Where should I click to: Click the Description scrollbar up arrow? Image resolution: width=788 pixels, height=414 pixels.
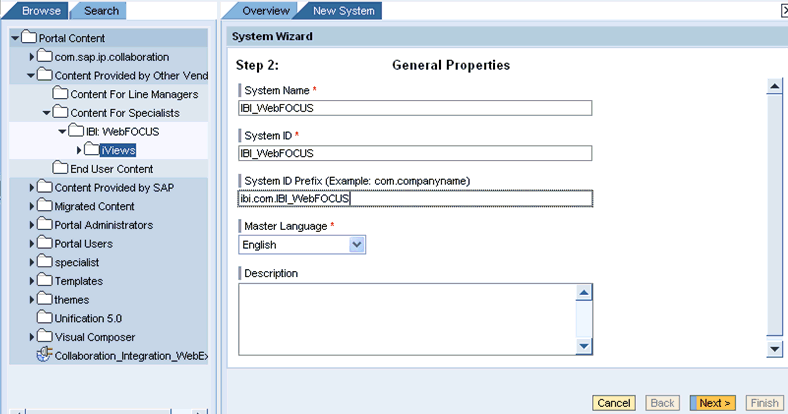(x=585, y=292)
